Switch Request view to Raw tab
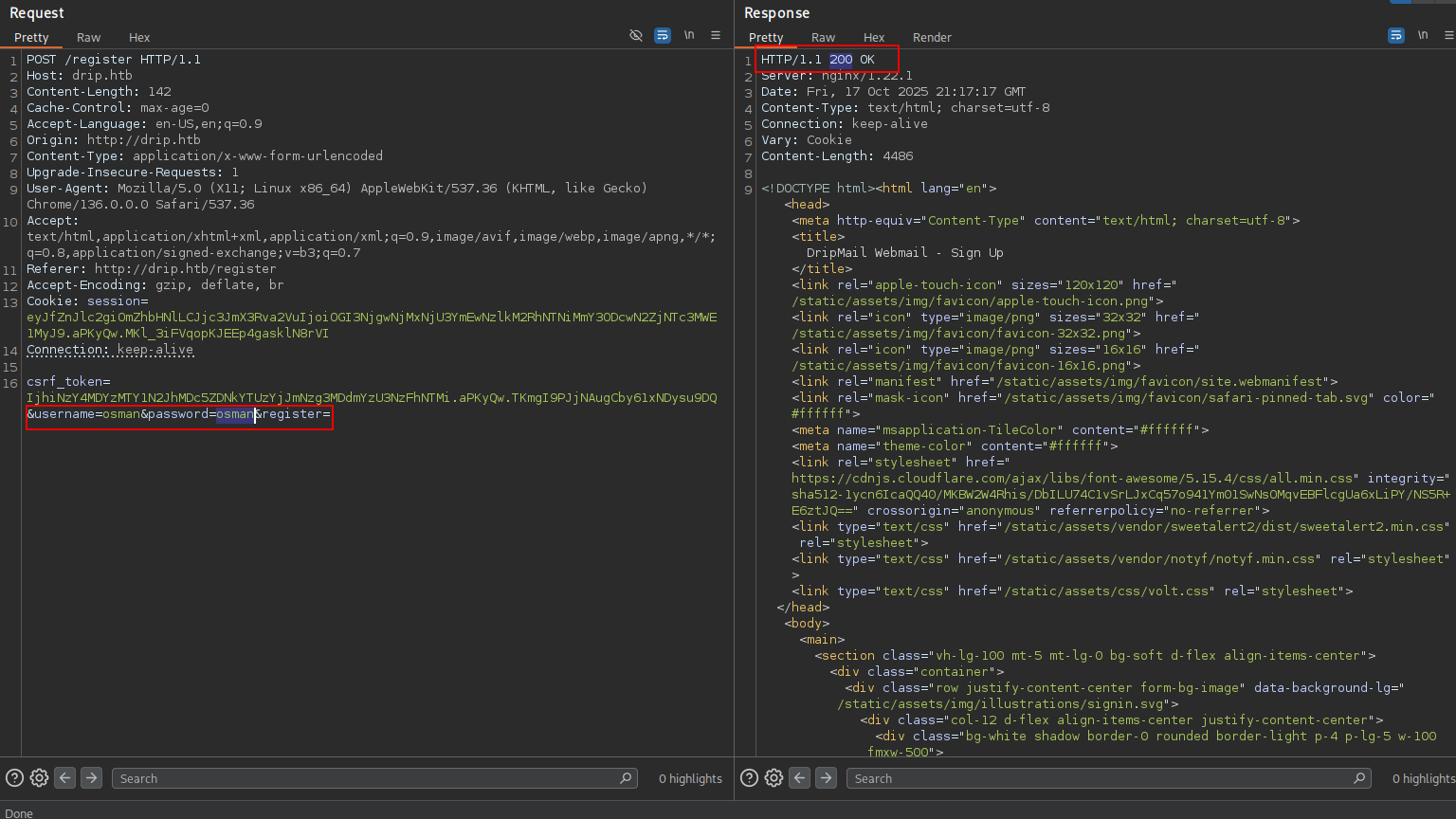Image resolution: width=1456 pixels, height=819 pixels. coord(88,37)
